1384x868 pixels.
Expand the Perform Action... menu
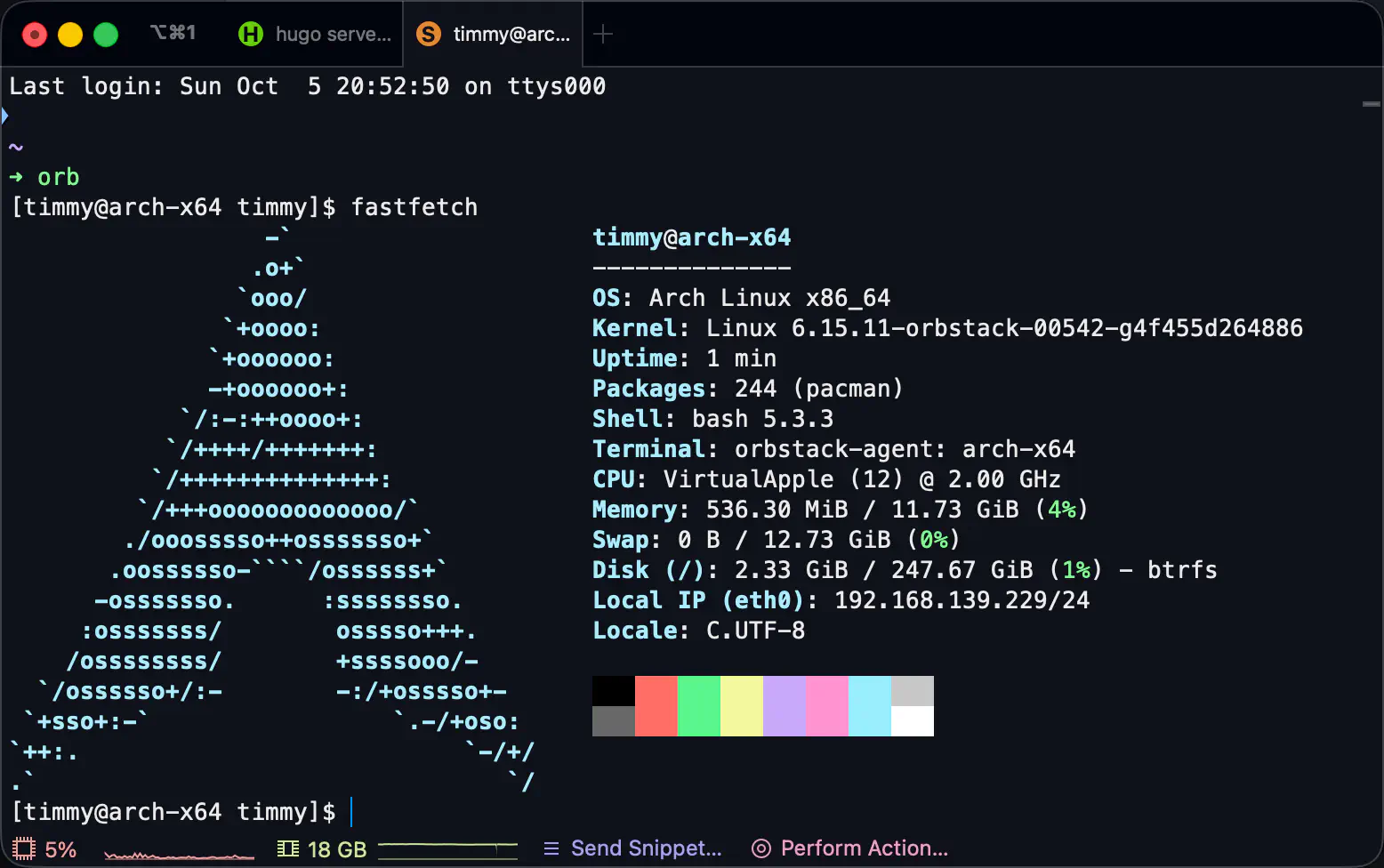click(x=864, y=848)
